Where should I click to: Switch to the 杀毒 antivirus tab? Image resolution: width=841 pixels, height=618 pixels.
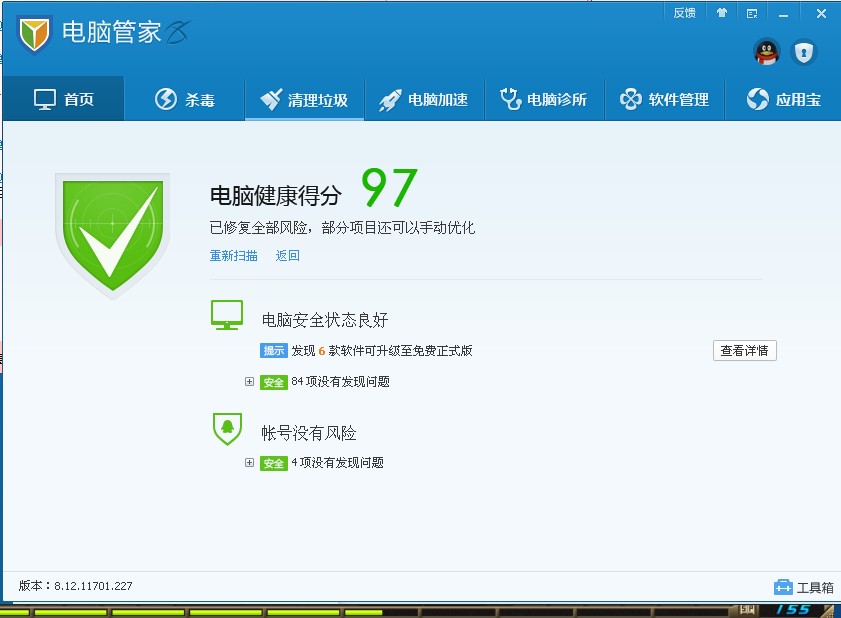185,99
